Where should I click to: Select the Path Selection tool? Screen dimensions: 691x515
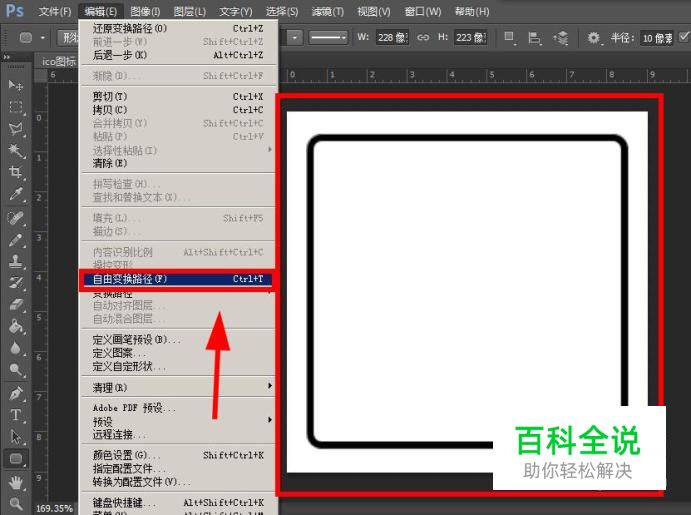click(16, 437)
